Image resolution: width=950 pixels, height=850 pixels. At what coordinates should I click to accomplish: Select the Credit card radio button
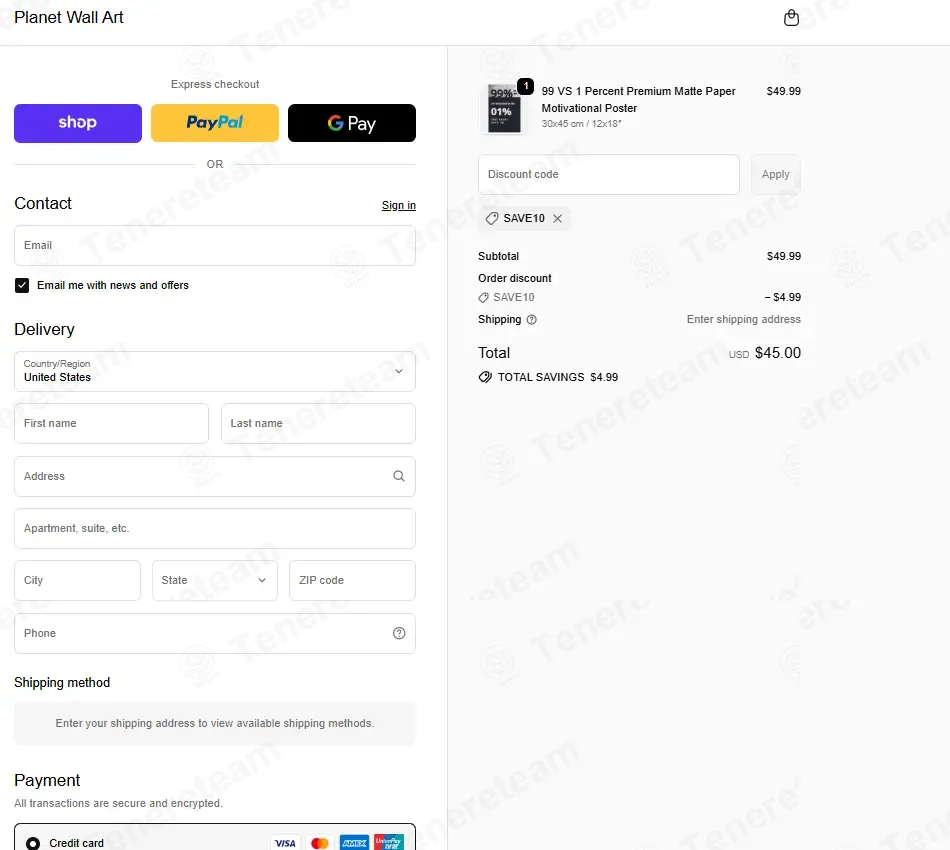click(x=33, y=843)
